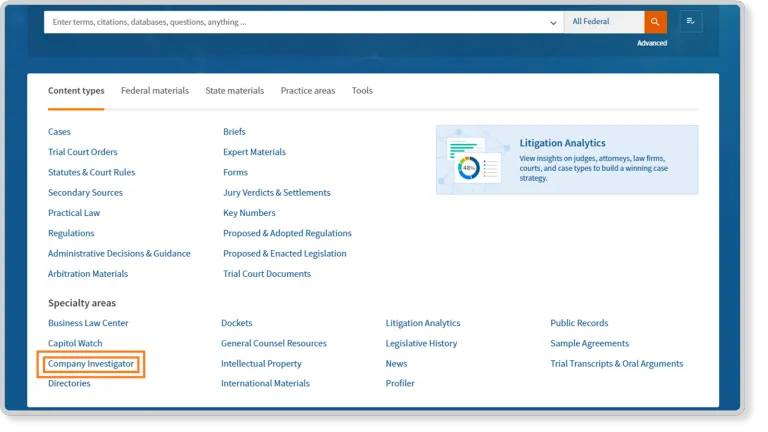Click the Jury Verdicts & Settlements link
768x432 pixels.
click(276, 193)
